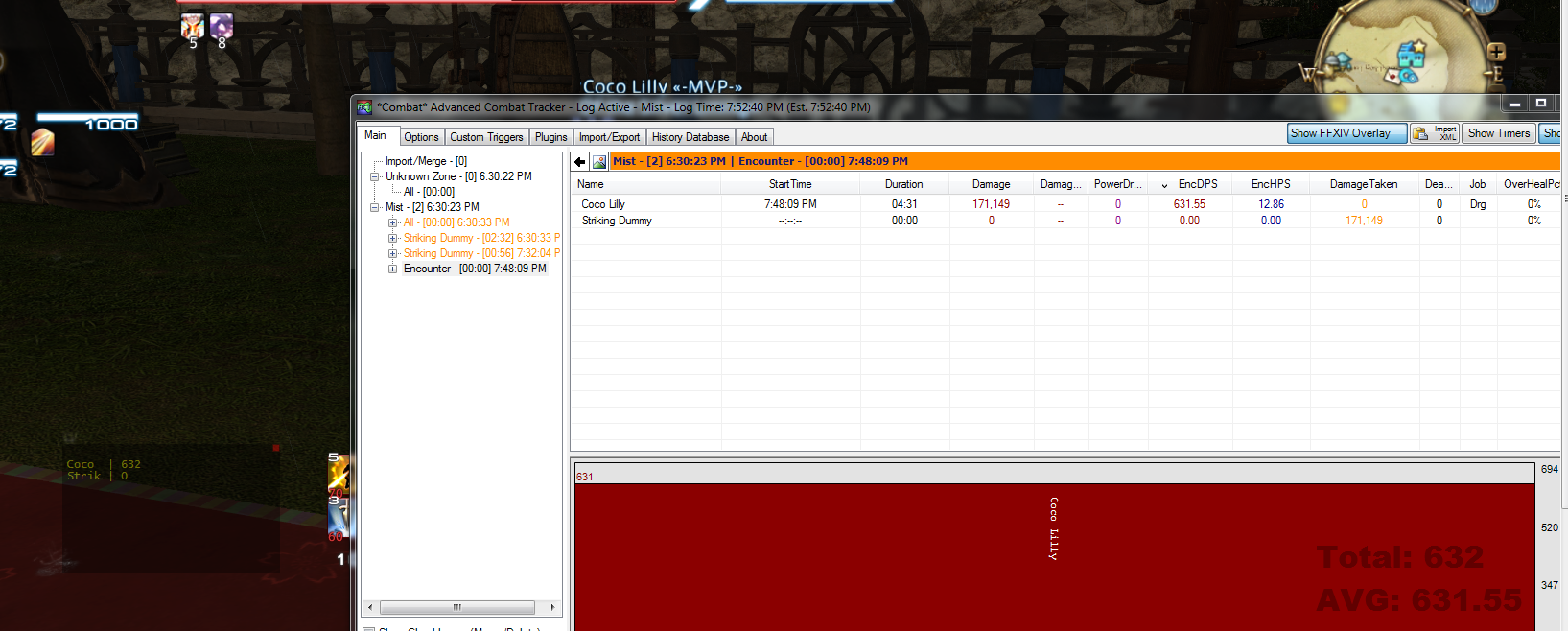Click the Drg job cell
1568x631 pixels.
point(1478,204)
